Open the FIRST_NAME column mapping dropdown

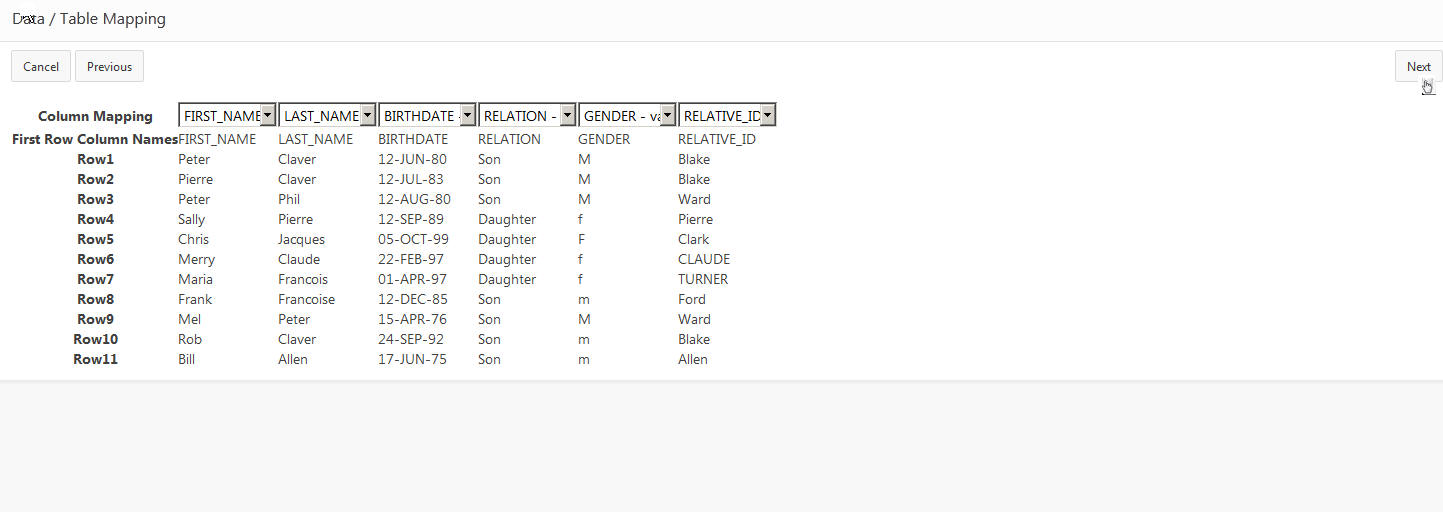[x=227, y=116]
